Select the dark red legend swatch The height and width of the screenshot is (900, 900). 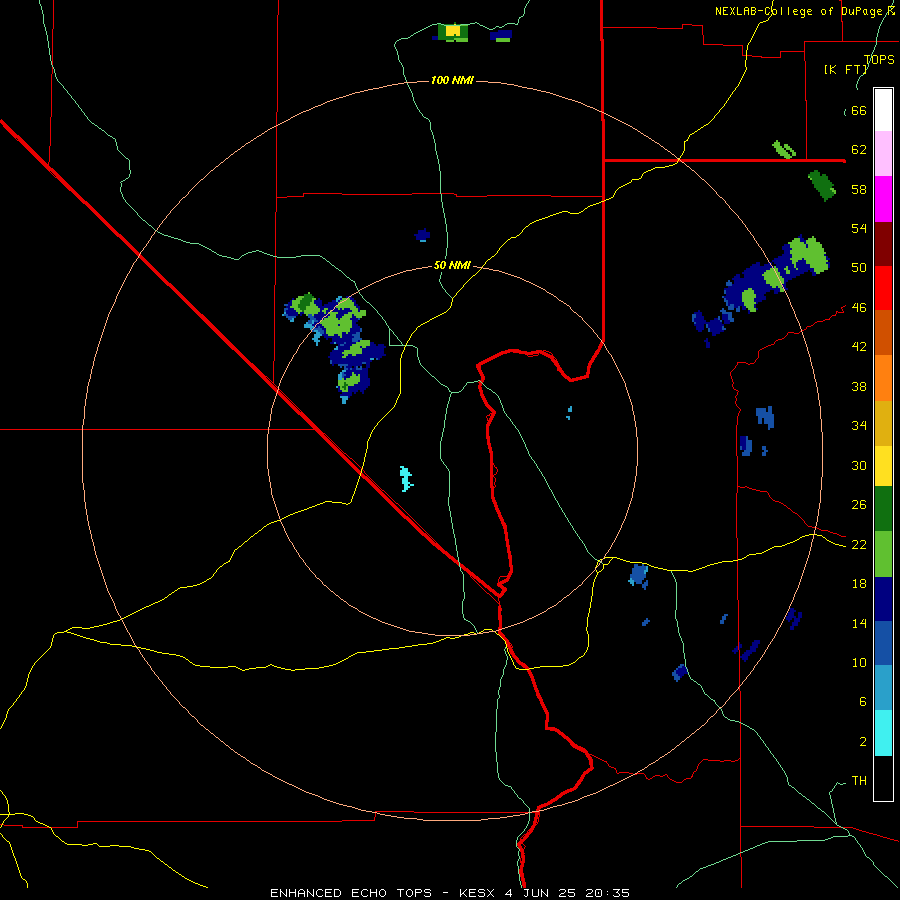[x=883, y=244]
